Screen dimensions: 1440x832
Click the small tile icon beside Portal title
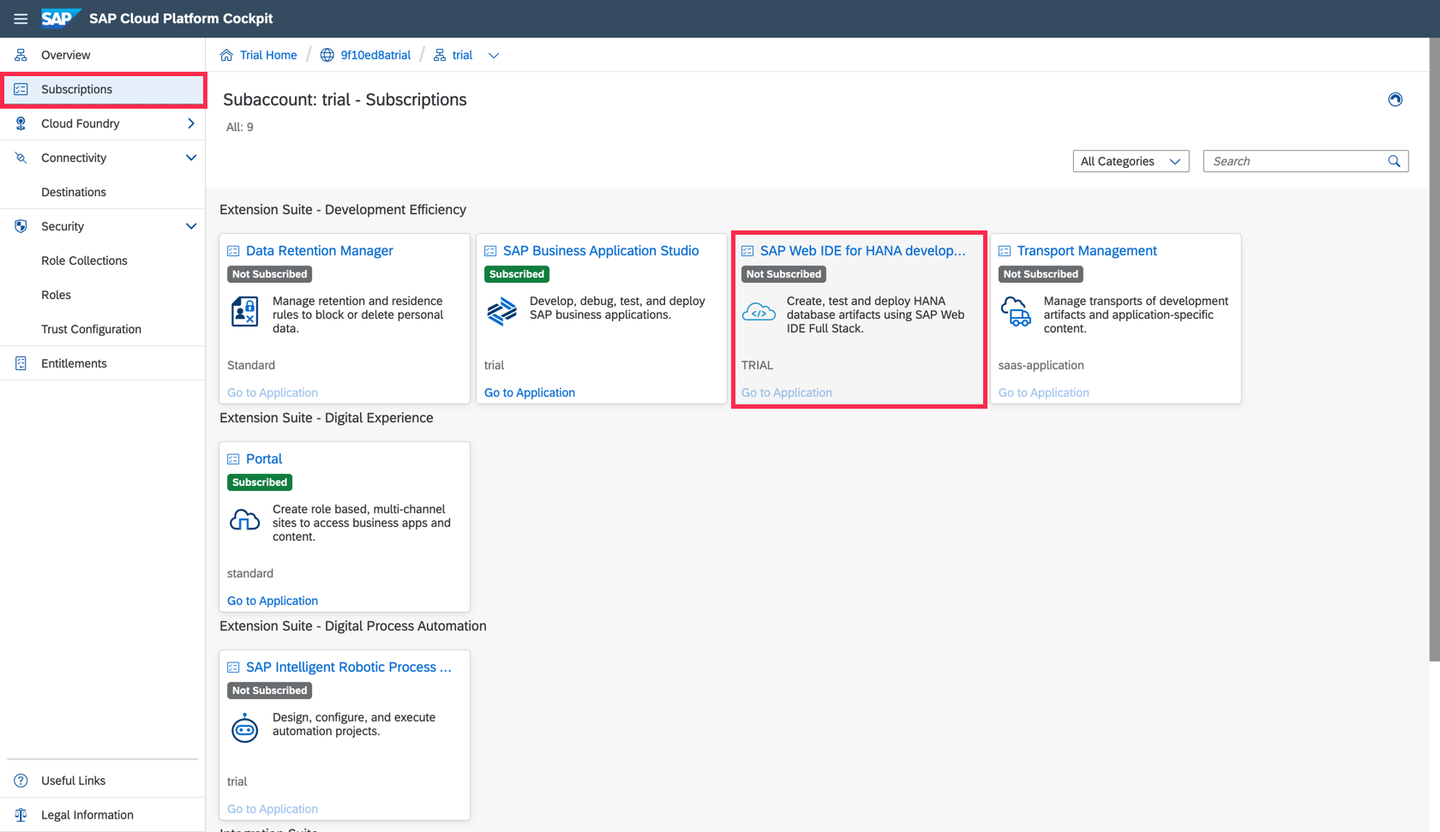(x=234, y=459)
